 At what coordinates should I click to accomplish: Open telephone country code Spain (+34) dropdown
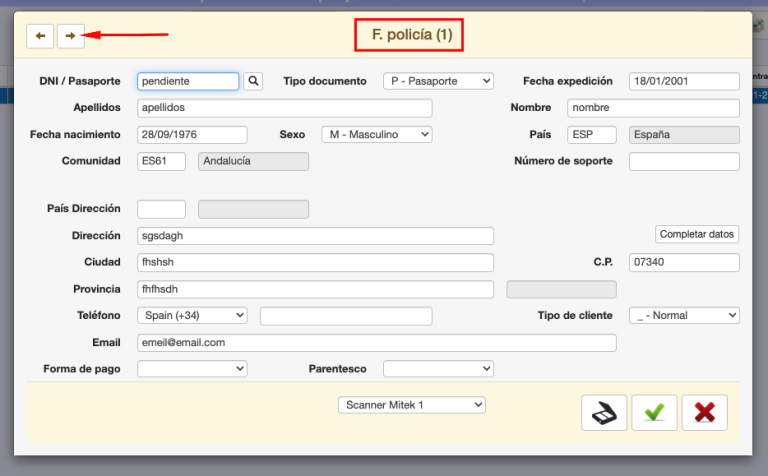(192, 315)
